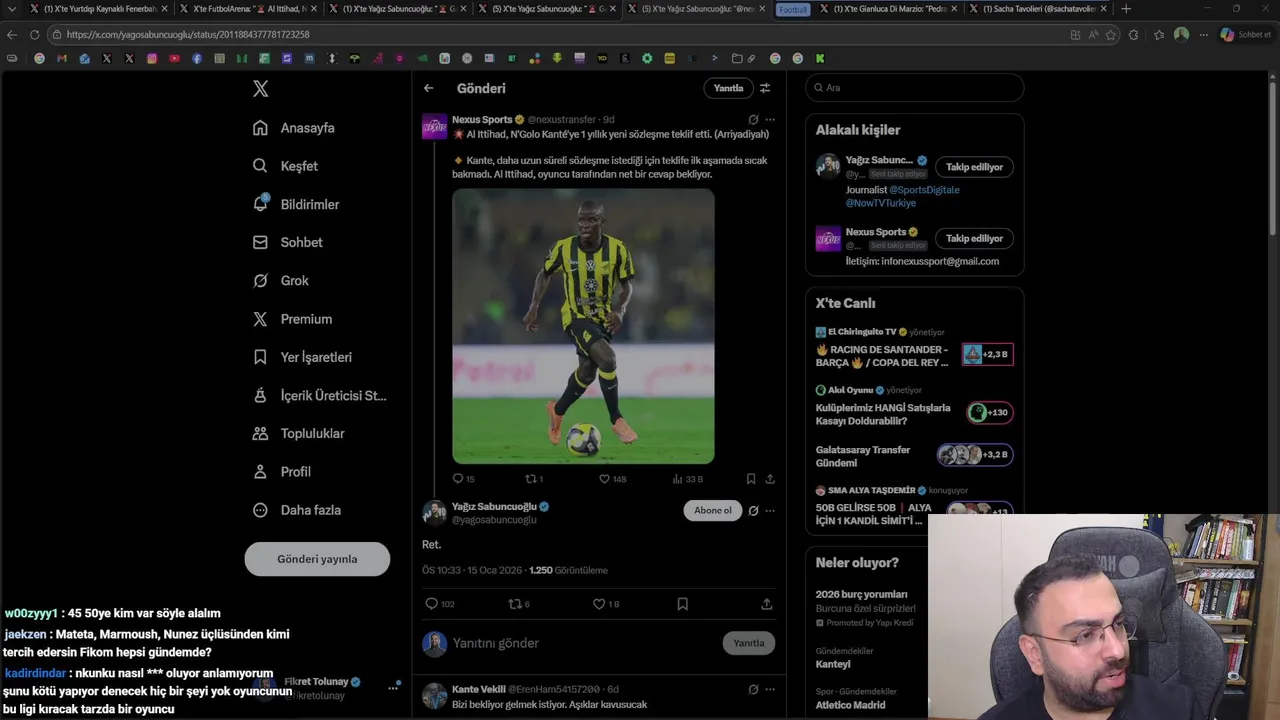
Task: Open @SportsDigitale mention link
Action: coord(924,190)
